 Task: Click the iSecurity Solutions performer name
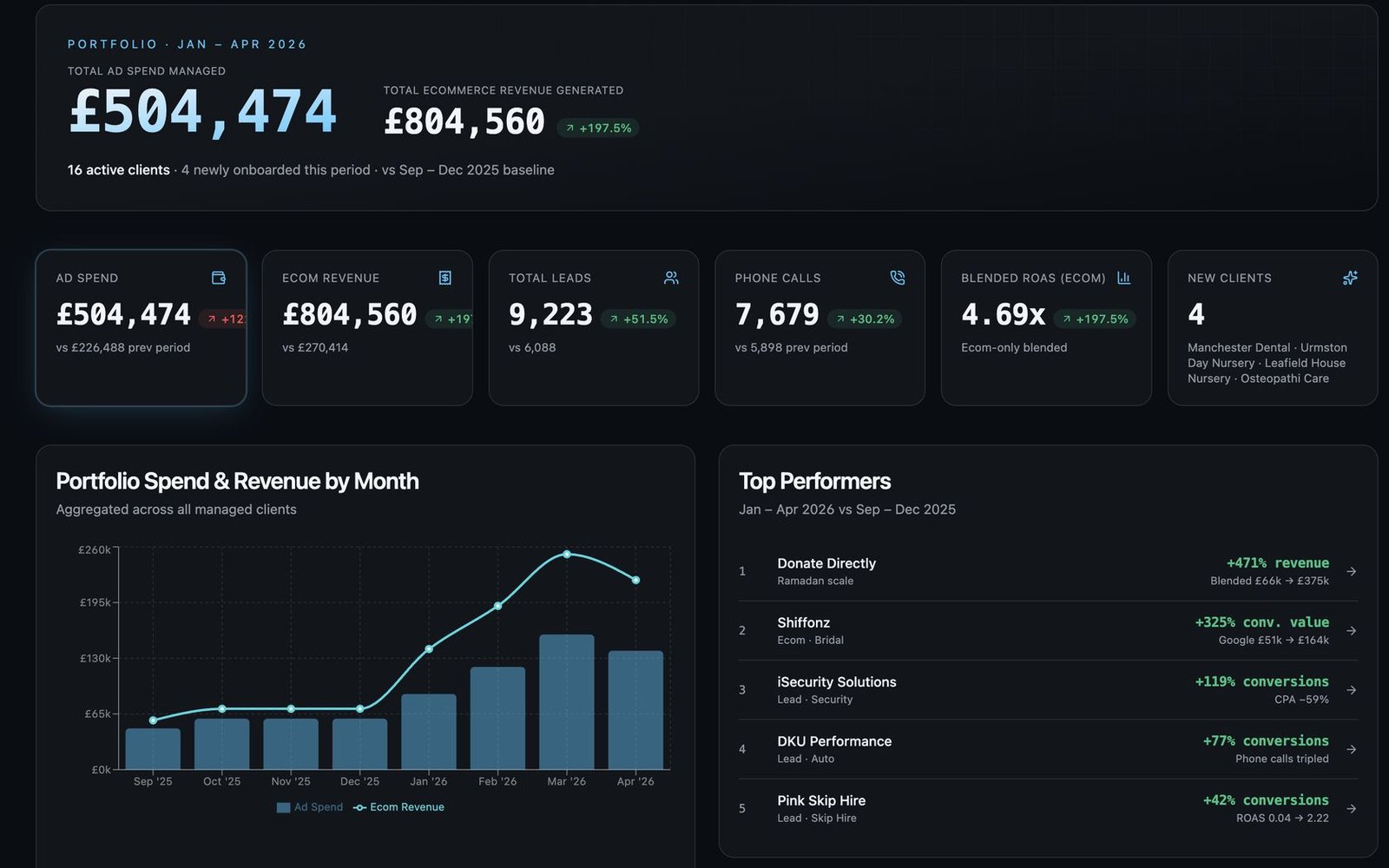pos(837,682)
